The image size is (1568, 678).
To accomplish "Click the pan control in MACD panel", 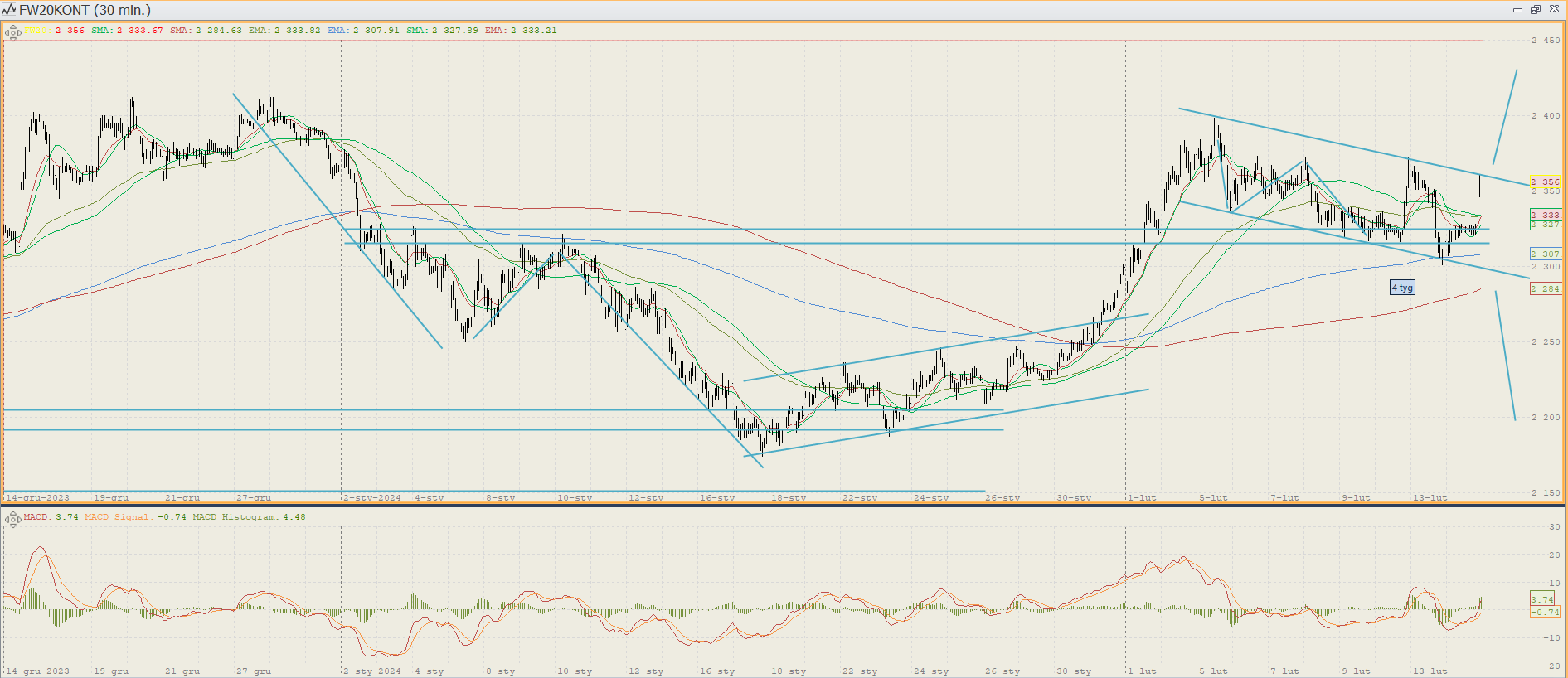I will [12, 520].
